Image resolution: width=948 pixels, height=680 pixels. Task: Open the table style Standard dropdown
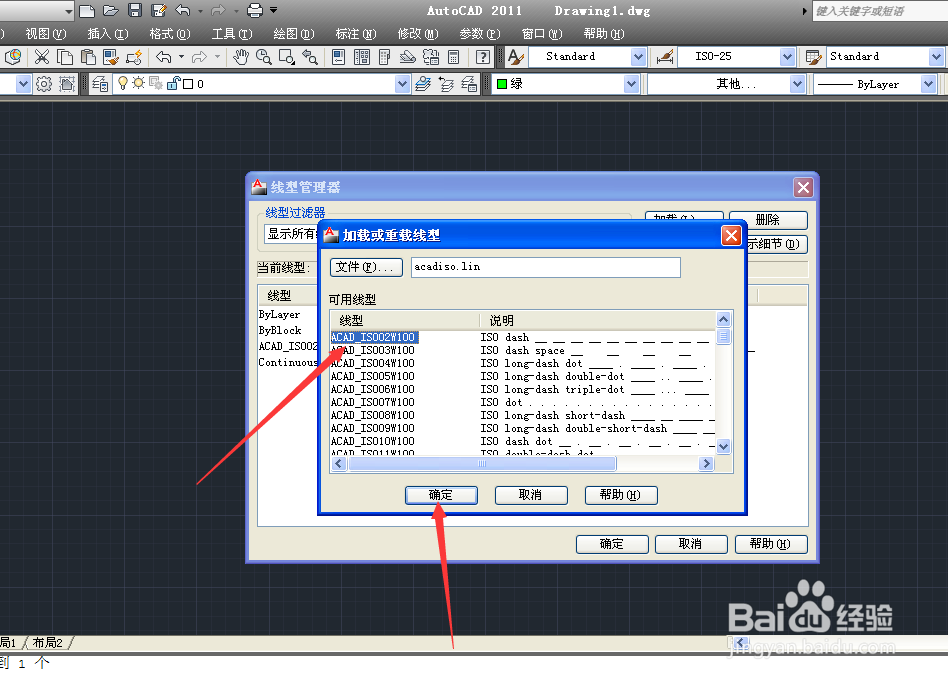[937, 57]
